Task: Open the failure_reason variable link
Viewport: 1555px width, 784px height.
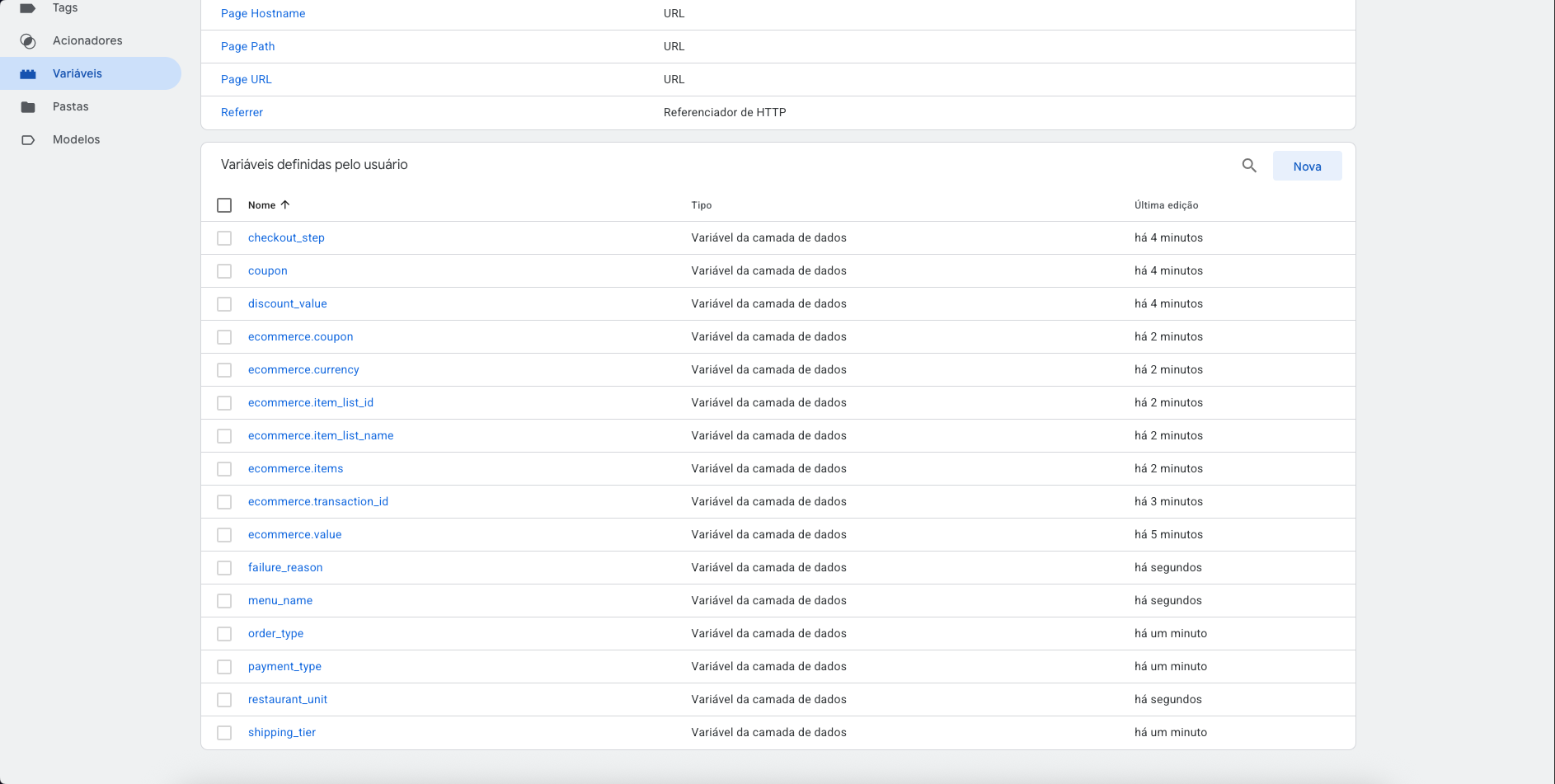Action: tap(285, 567)
